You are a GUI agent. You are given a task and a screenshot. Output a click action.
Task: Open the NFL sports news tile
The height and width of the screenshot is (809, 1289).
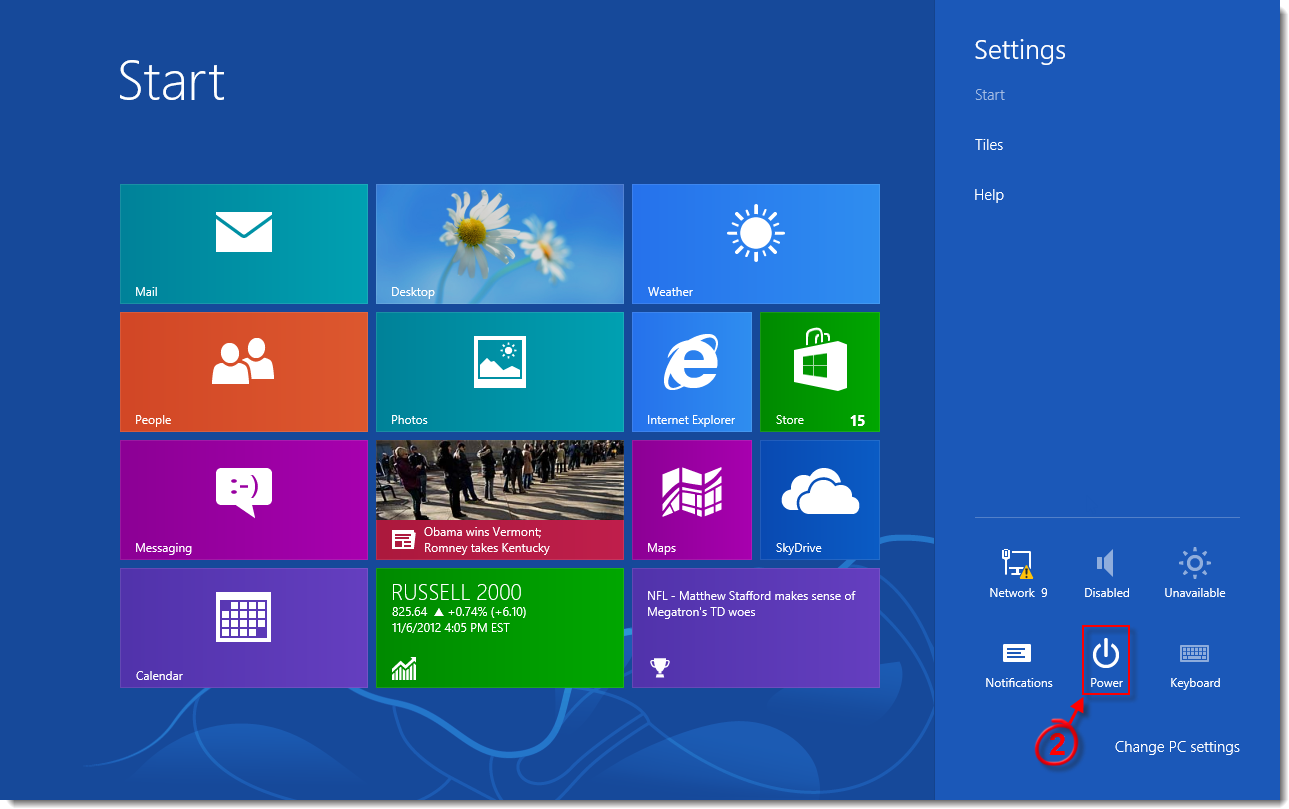coord(756,628)
